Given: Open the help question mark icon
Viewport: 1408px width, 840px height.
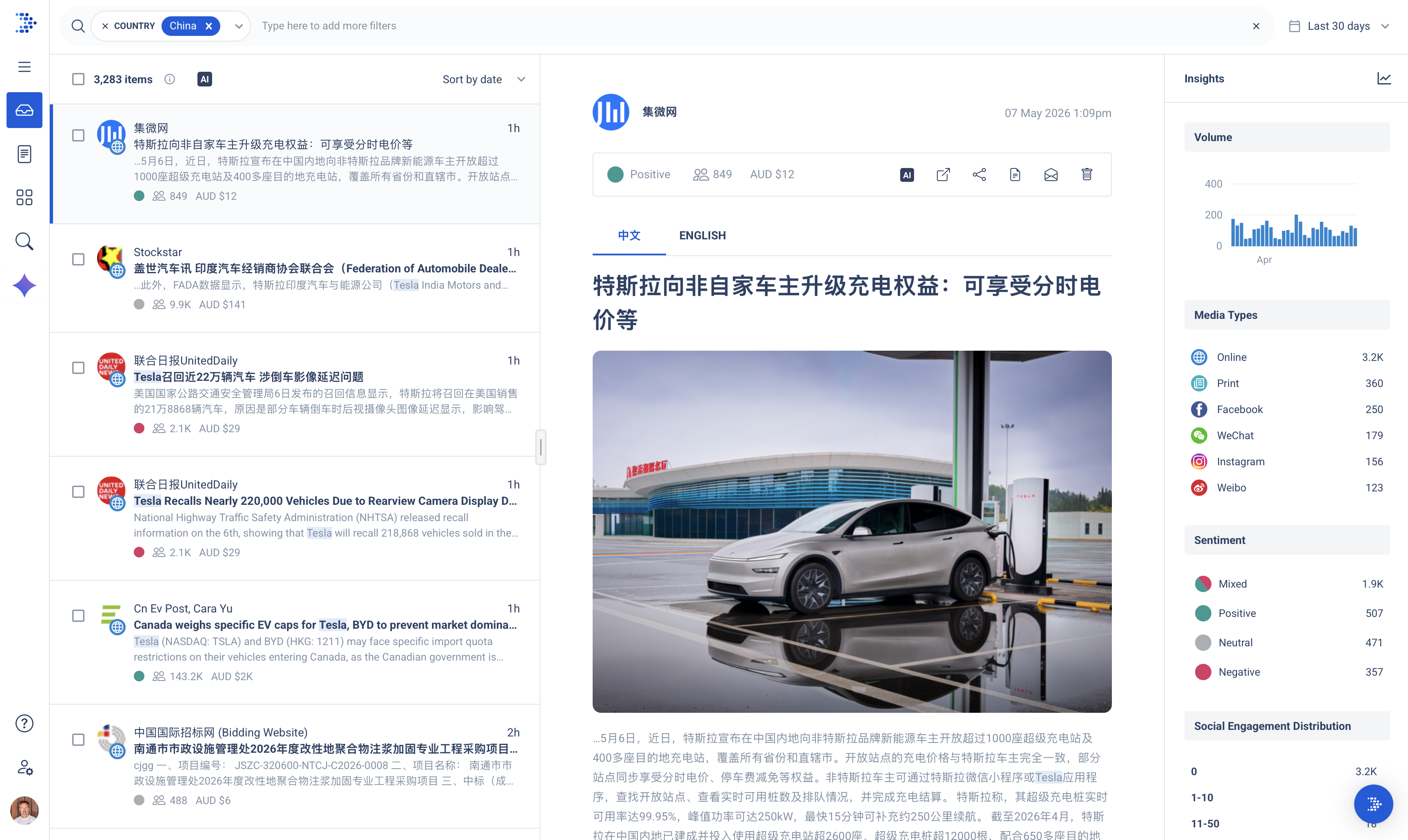Looking at the screenshot, I should 24,723.
